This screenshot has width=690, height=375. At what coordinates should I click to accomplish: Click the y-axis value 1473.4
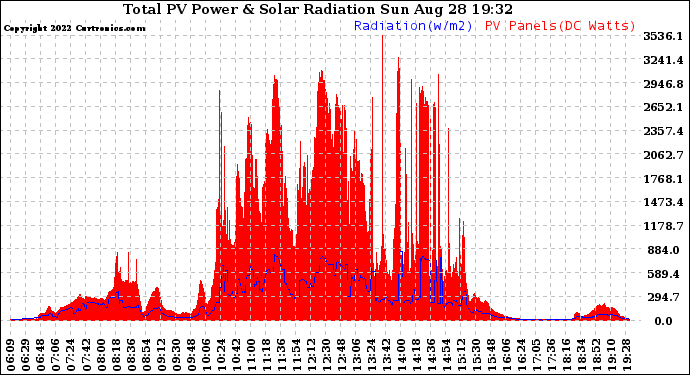(x=663, y=202)
